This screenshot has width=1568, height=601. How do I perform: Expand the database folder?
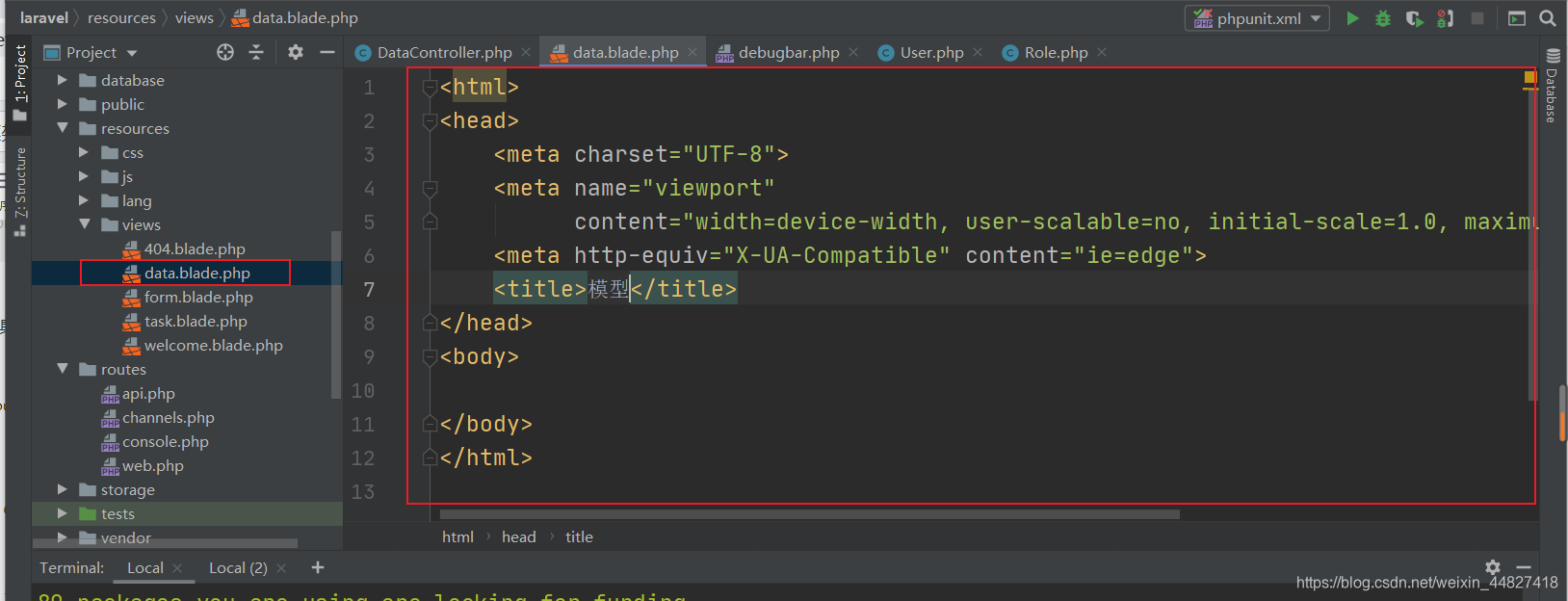point(63,80)
